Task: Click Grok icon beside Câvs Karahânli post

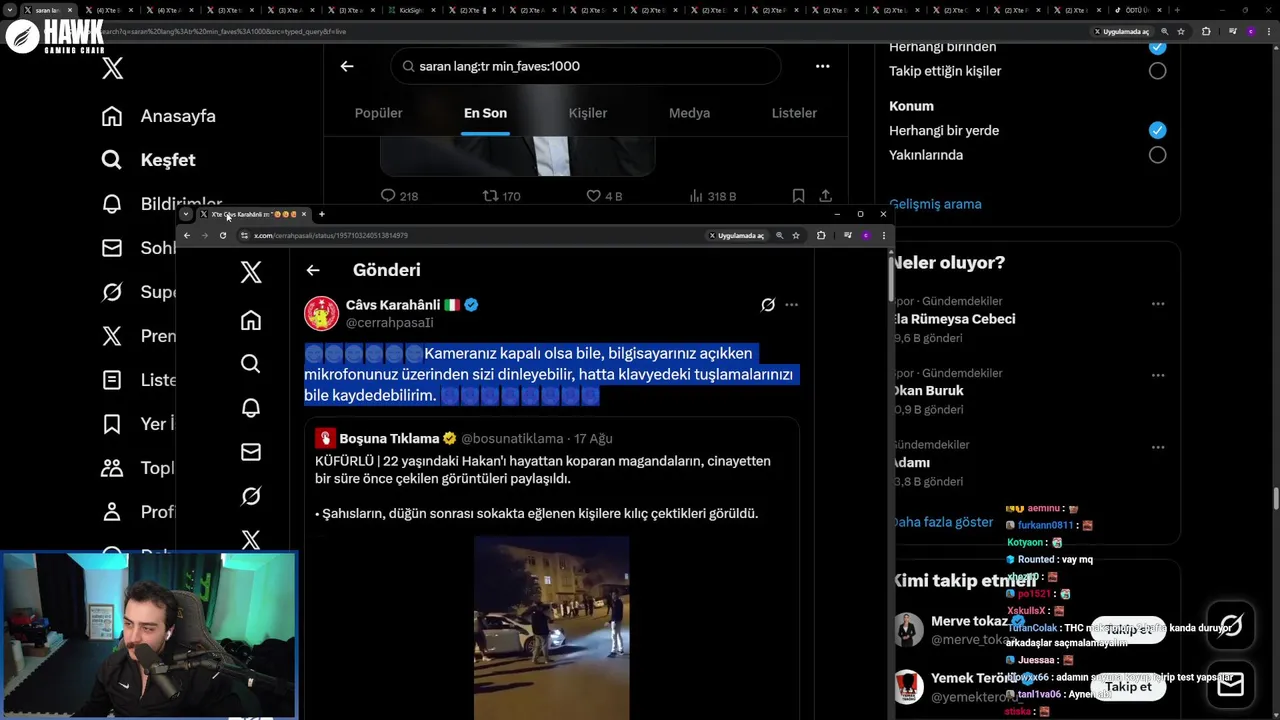Action: point(768,305)
